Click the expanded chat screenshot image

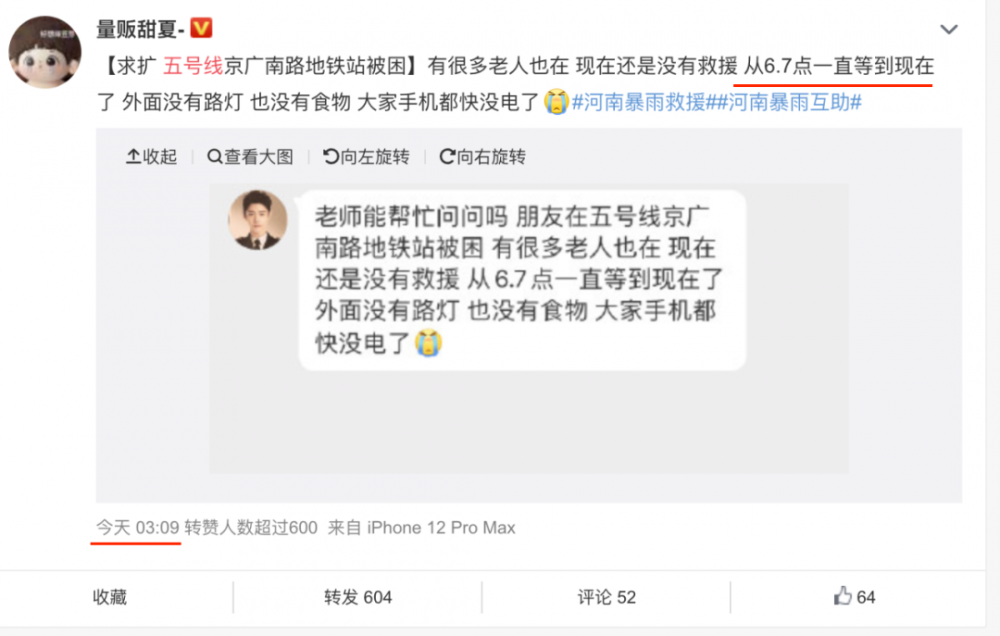tap(529, 328)
